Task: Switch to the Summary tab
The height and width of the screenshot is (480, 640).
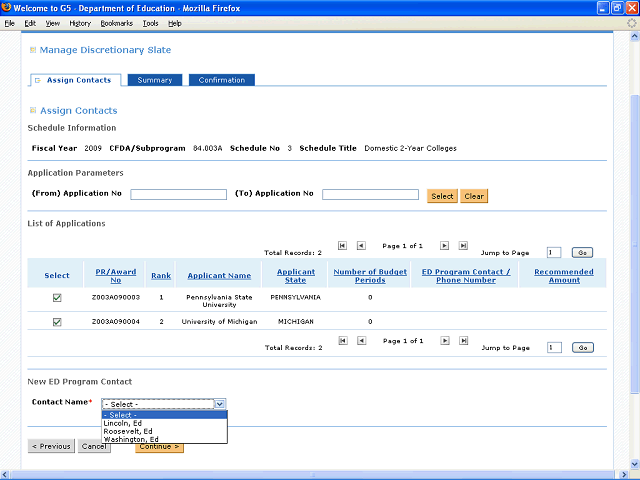Action: (x=154, y=80)
